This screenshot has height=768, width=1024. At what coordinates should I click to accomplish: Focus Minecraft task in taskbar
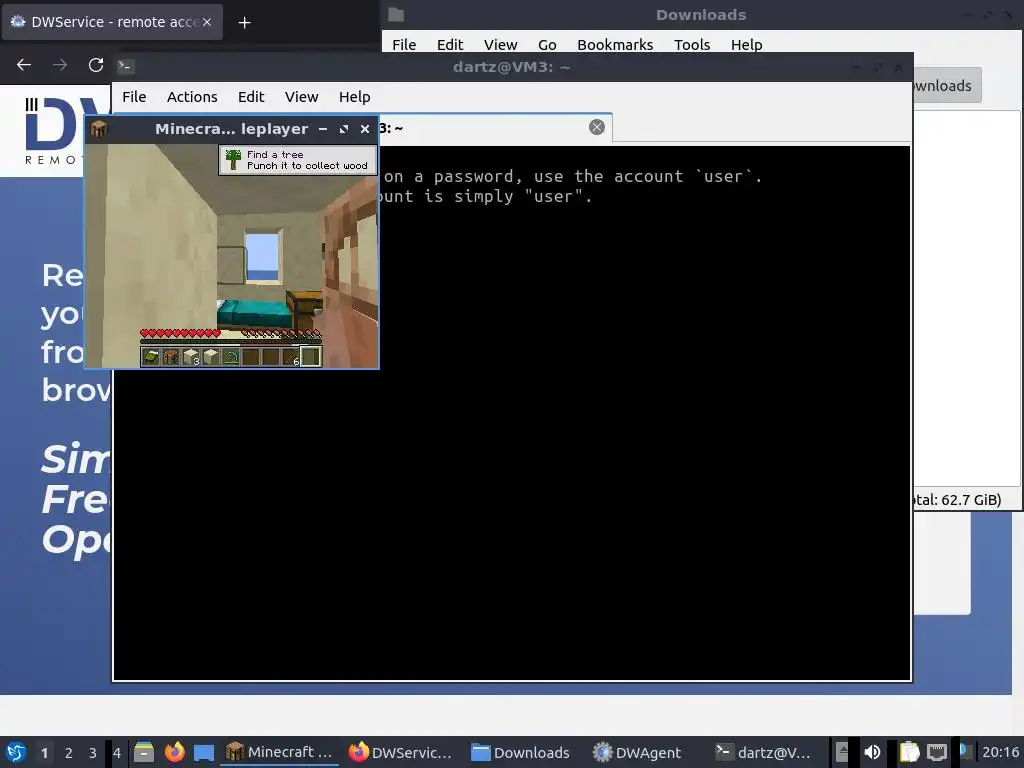click(280, 752)
